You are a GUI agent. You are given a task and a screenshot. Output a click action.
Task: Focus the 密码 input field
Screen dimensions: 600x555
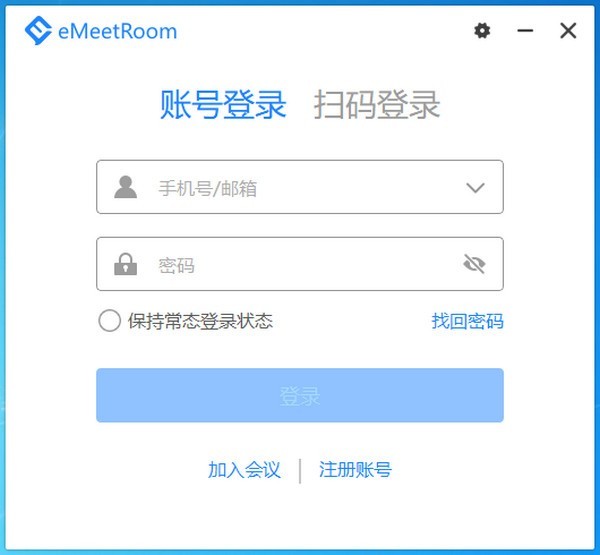coord(300,264)
